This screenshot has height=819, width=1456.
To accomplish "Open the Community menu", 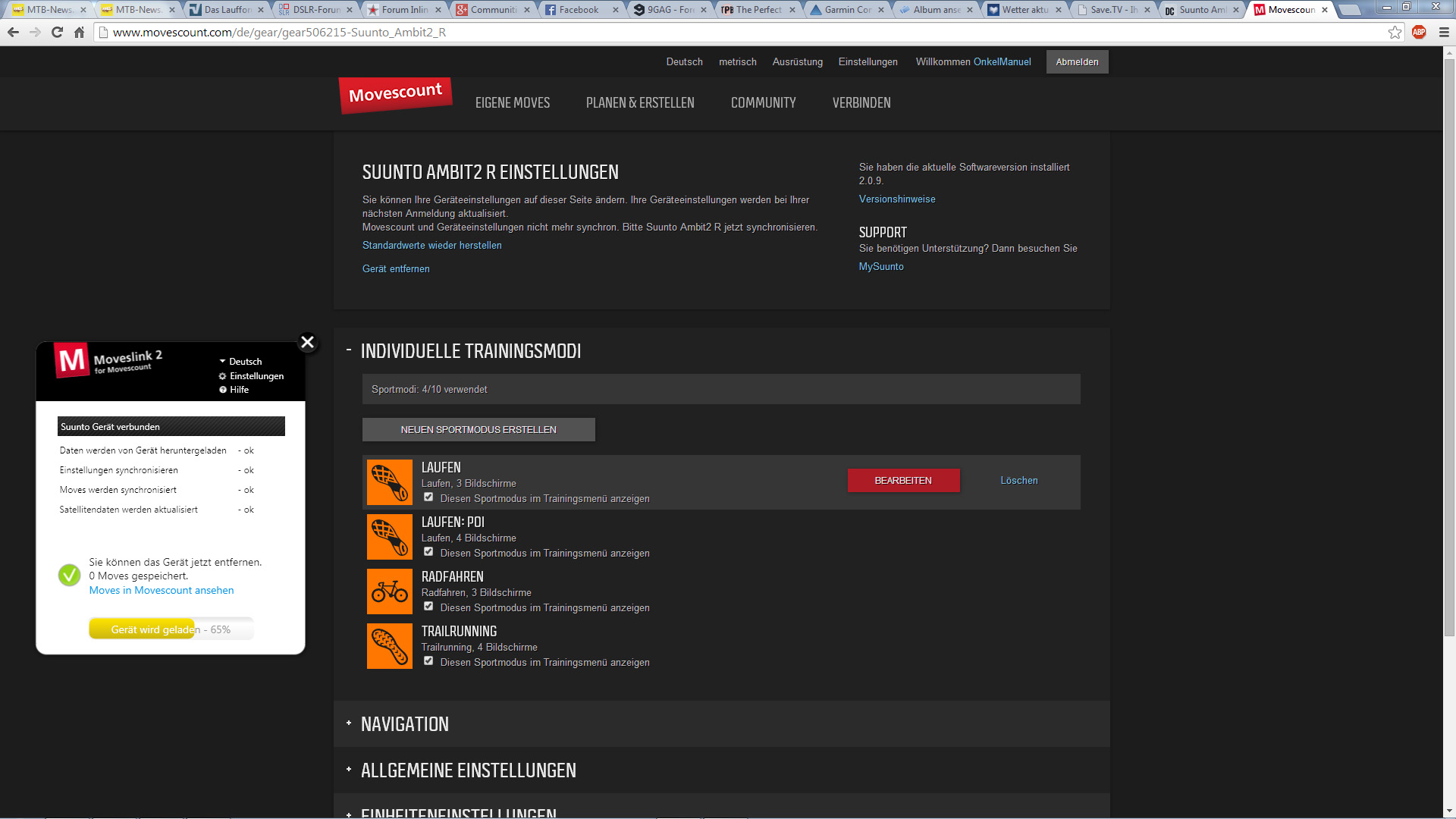I will coord(763,102).
